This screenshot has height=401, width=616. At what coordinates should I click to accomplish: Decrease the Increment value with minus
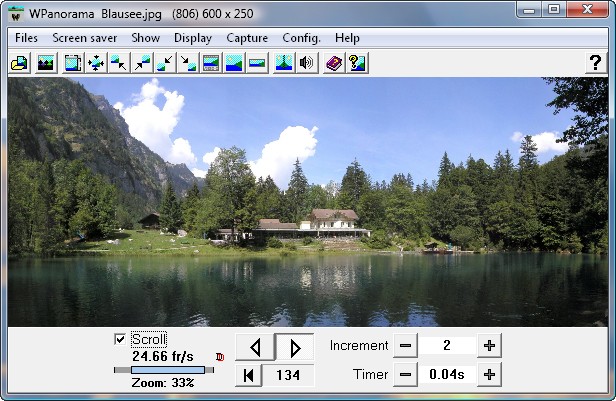(405, 346)
